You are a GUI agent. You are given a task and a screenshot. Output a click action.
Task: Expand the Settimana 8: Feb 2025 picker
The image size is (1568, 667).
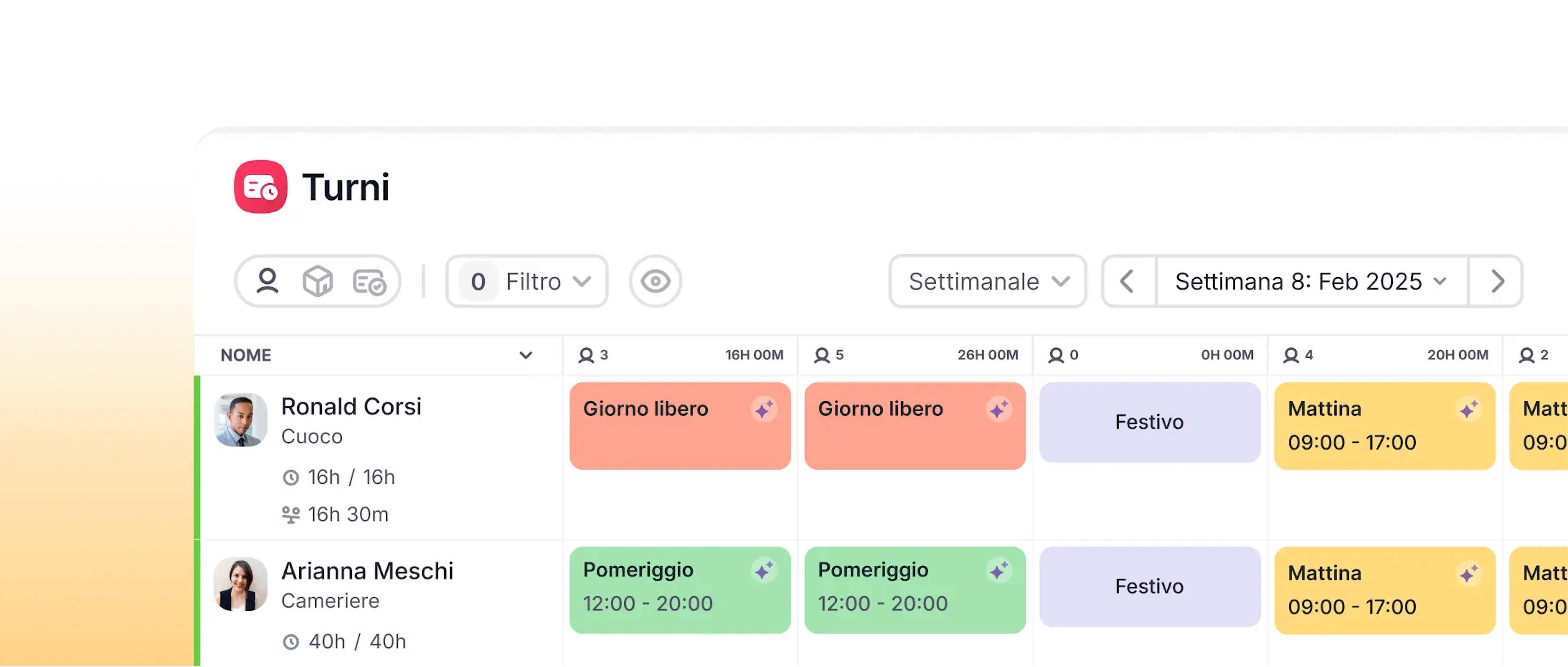(1311, 281)
